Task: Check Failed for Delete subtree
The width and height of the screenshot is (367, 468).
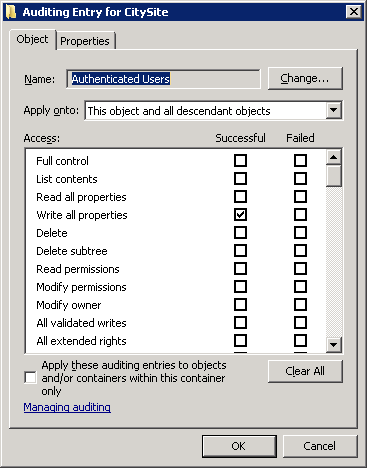Action: (300, 251)
